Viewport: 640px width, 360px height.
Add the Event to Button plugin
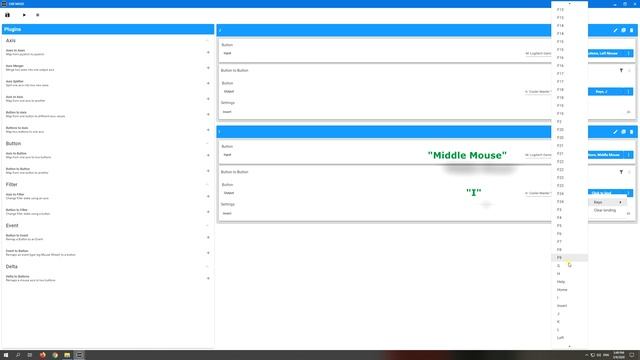point(208,253)
